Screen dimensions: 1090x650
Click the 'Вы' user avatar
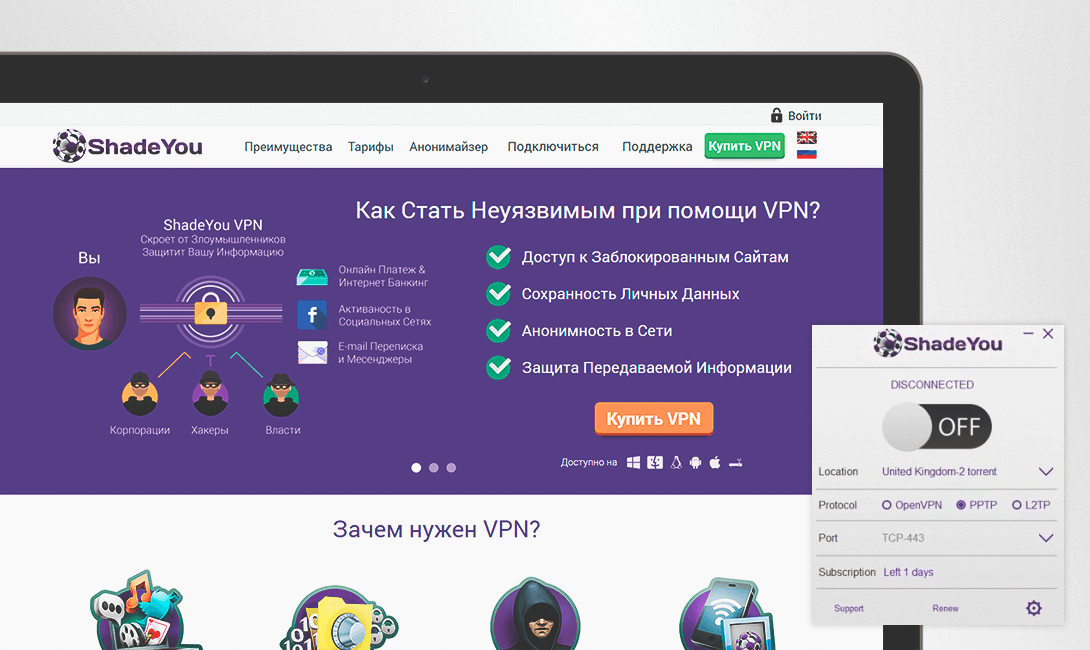tap(90, 314)
